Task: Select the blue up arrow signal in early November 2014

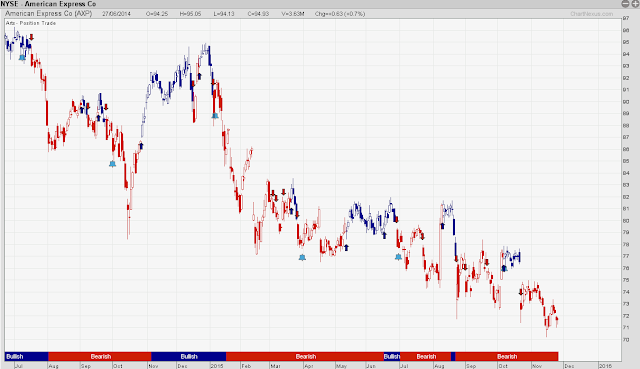Action: pos(141,146)
